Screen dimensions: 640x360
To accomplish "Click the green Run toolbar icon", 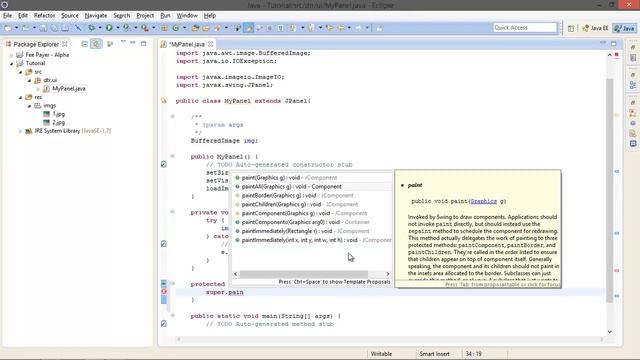I will [x=109, y=28].
